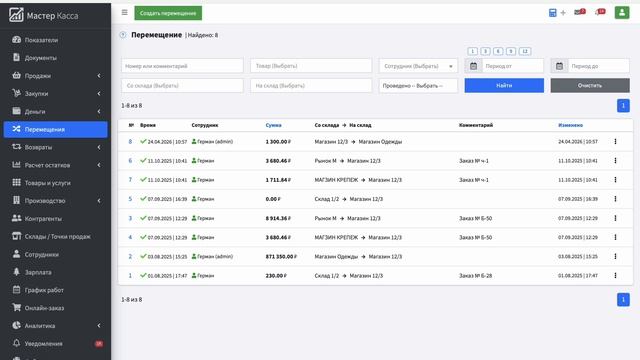Click the grey Очистить button
Image resolution: width=640 pixels, height=360 pixels.
point(590,86)
